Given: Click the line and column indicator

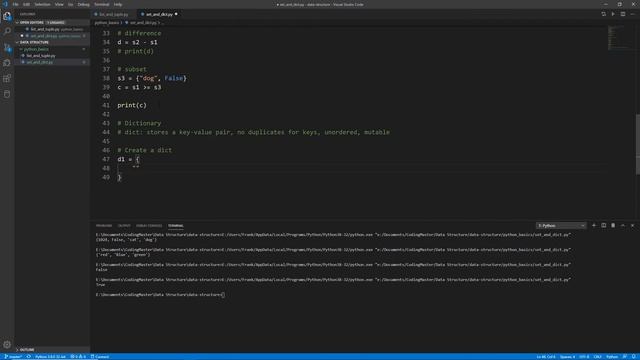Looking at the screenshot, I should point(546,357).
